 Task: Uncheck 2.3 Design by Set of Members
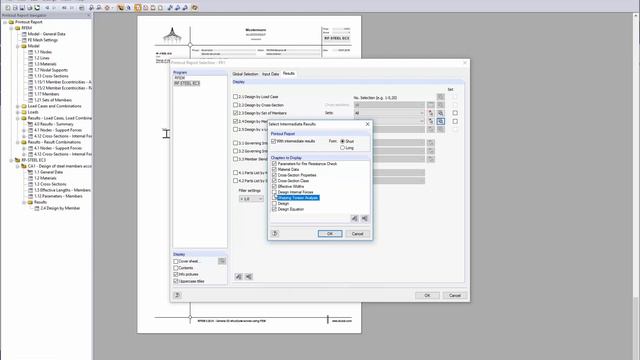235,113
